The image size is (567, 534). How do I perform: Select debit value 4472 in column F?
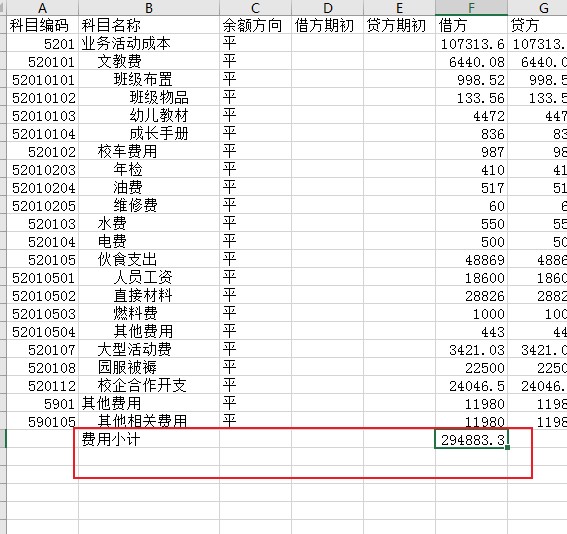tap(471, 115)
